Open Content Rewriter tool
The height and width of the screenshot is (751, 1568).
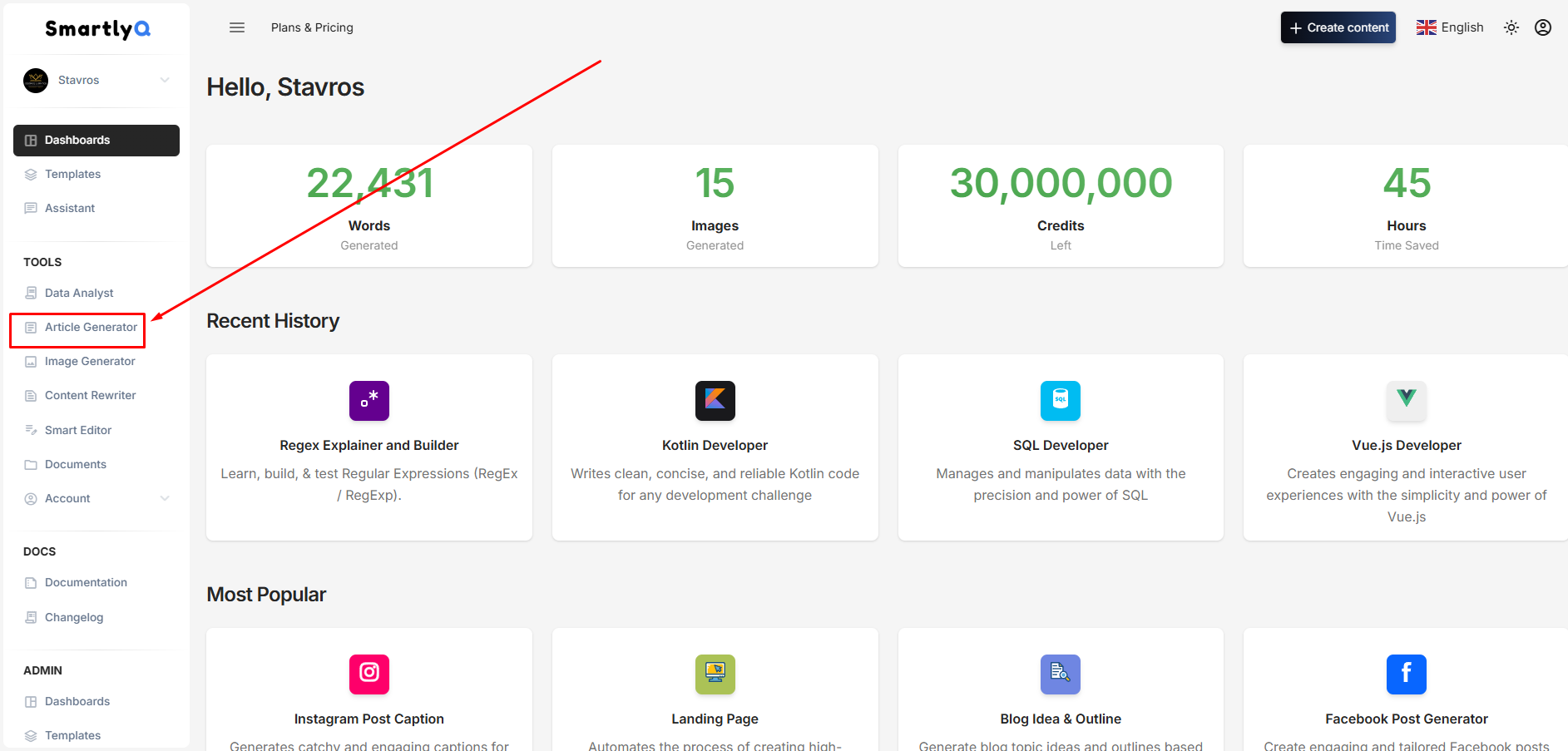click(96, 395)
